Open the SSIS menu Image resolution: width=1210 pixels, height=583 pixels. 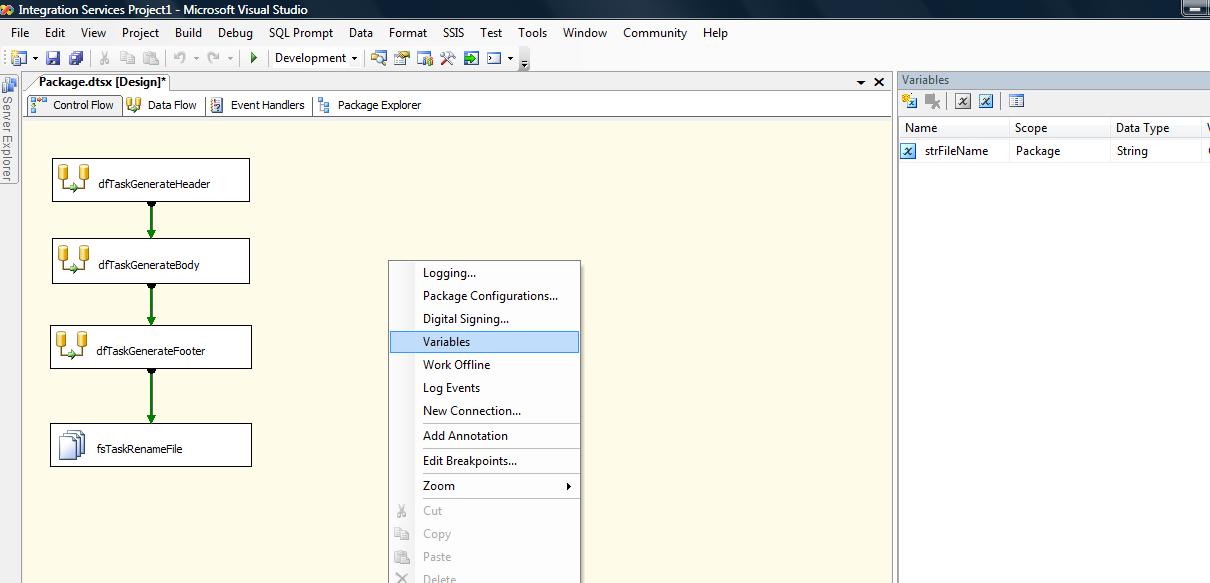click(x=452, y=32)
